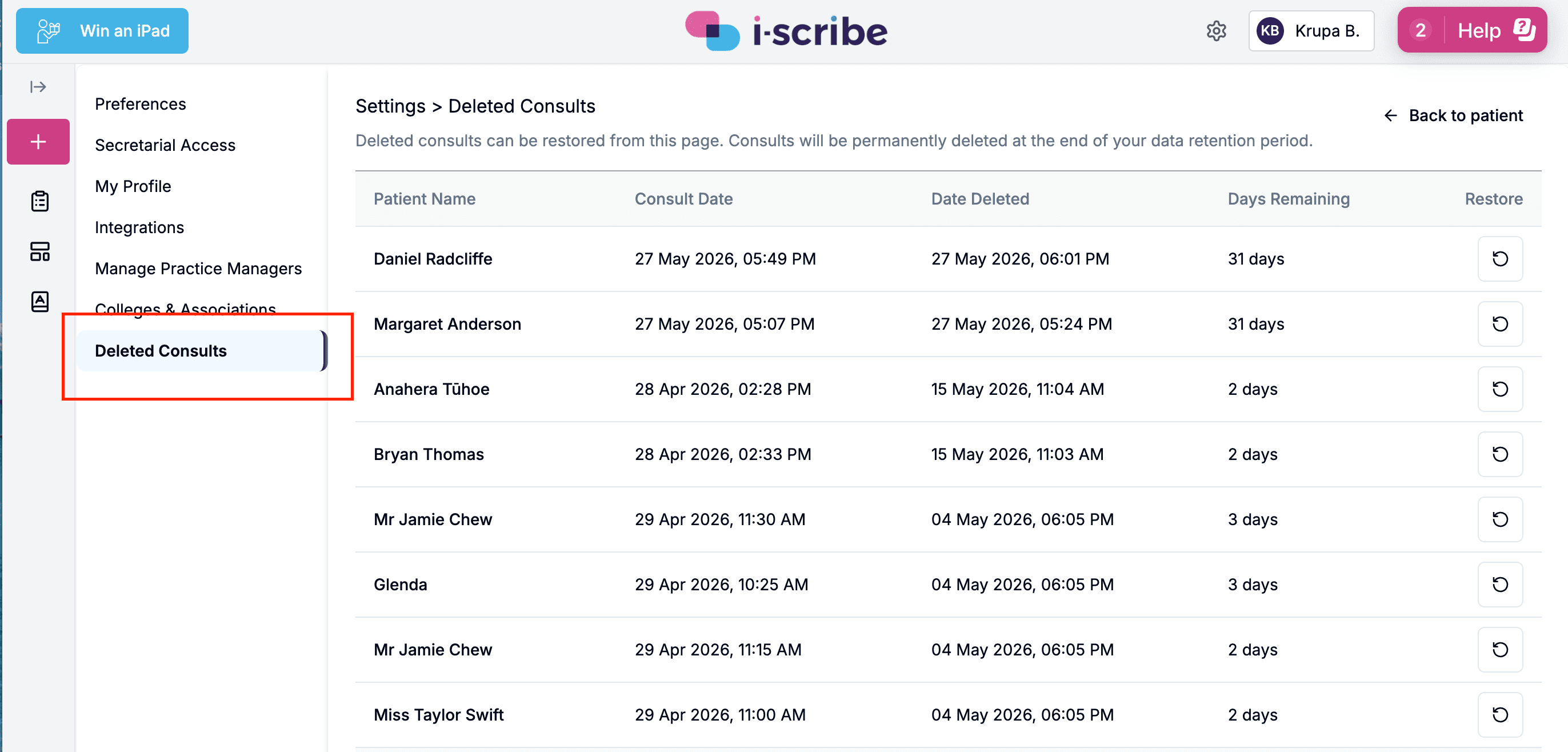Restore Bryan Thomas's deleted consult

point(1500,454)
